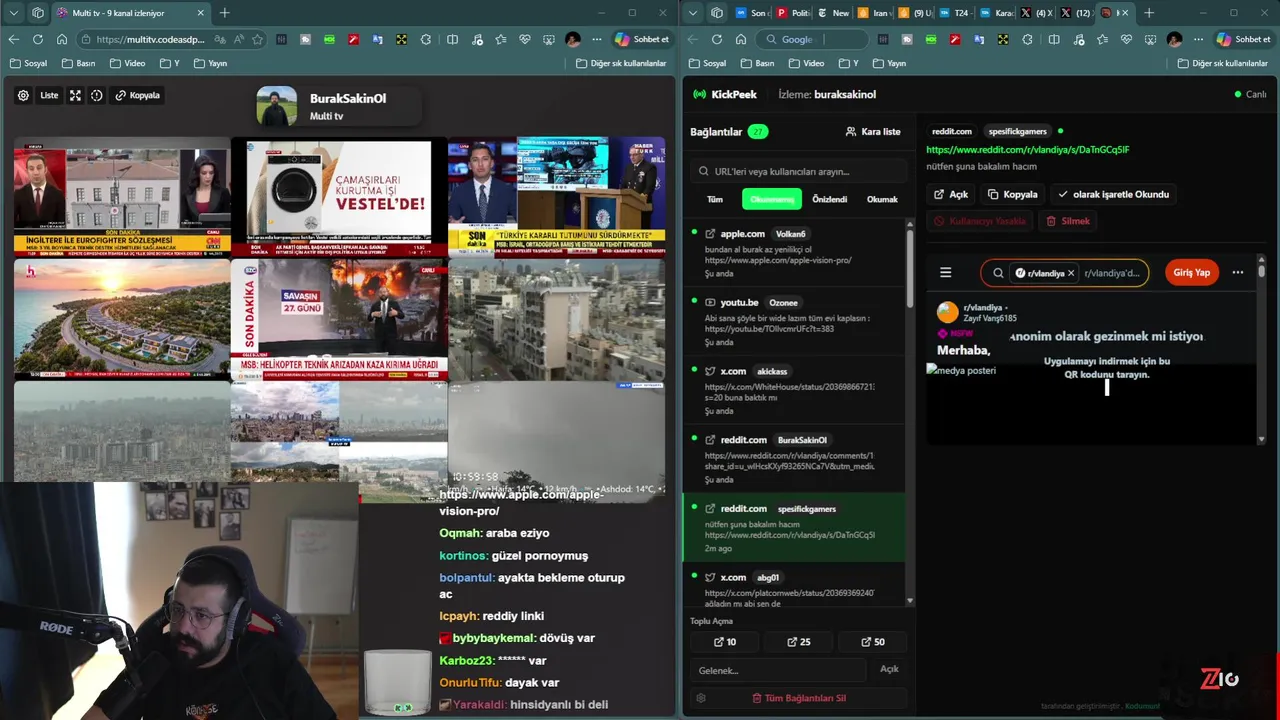The image size is (1280, 720).
Task: Click the Gelenek custom count field
Action: pos(778,670)
